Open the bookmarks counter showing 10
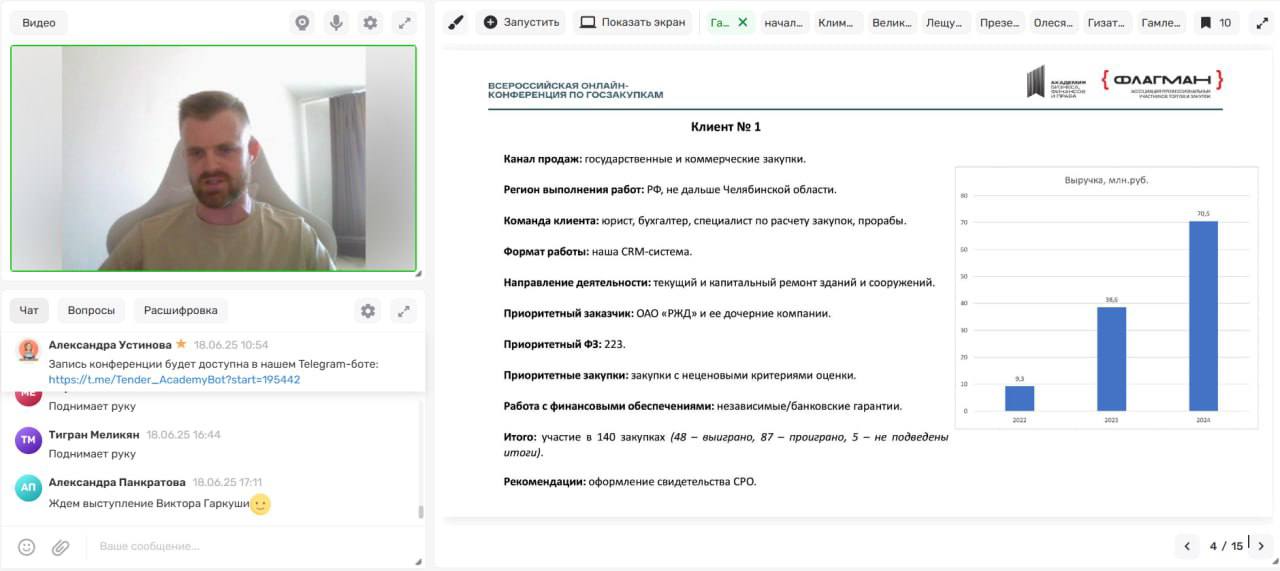The height and width of the screenshot is (571, 1280). click(x=1216, y=22)
